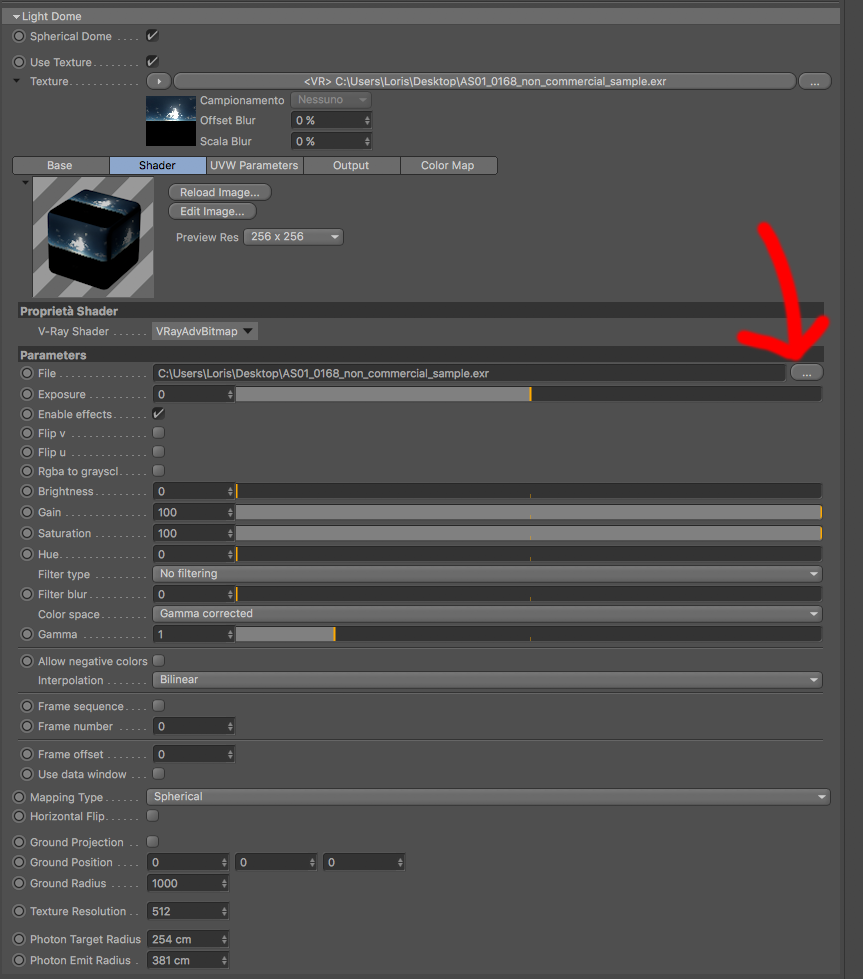
Task: Click the Gain slider bar
Action: click(528, 513)
